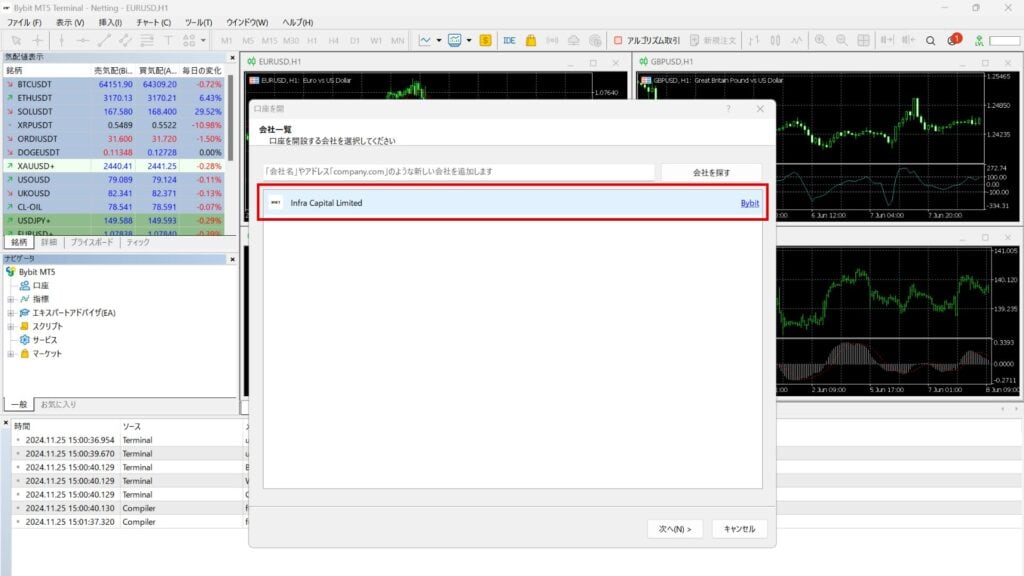Image resolution: width=1024 pixels, height=576 pixels.
Task: Select the equidistant channel tool
Action: (125, 40)
